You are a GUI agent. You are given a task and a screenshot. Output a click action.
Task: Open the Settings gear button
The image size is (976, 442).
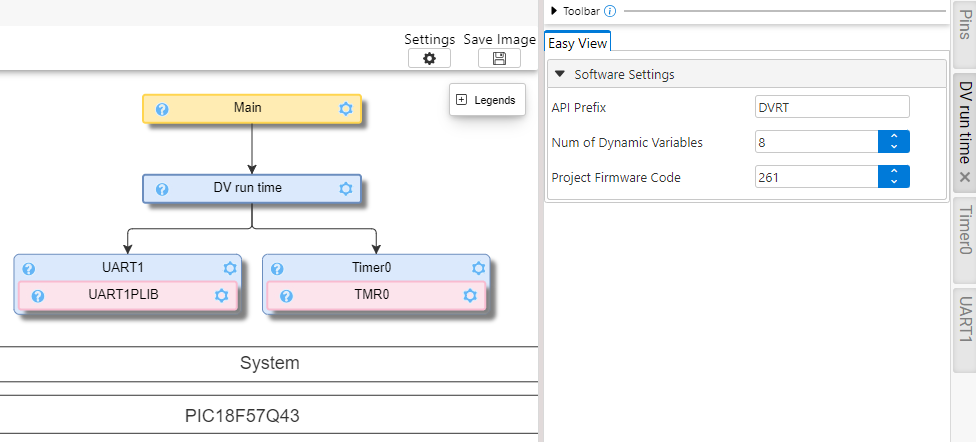pyautogui.click(x=429, y=59)
